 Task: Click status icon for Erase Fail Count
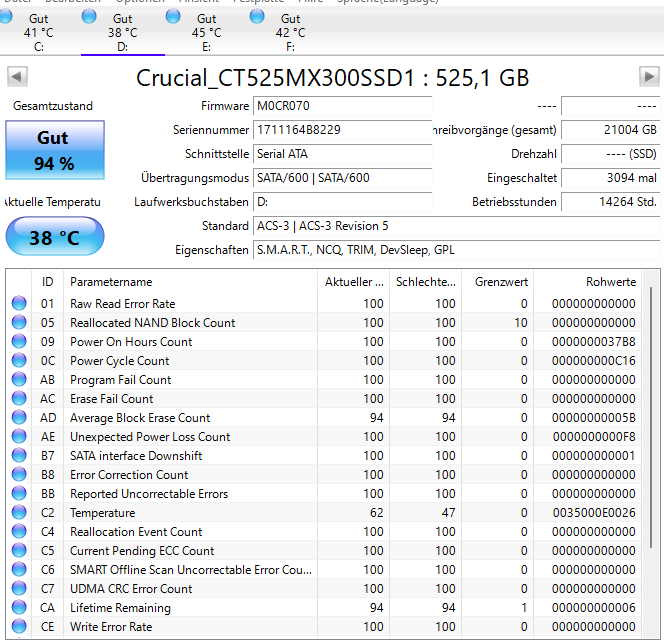tap(19, 398)
